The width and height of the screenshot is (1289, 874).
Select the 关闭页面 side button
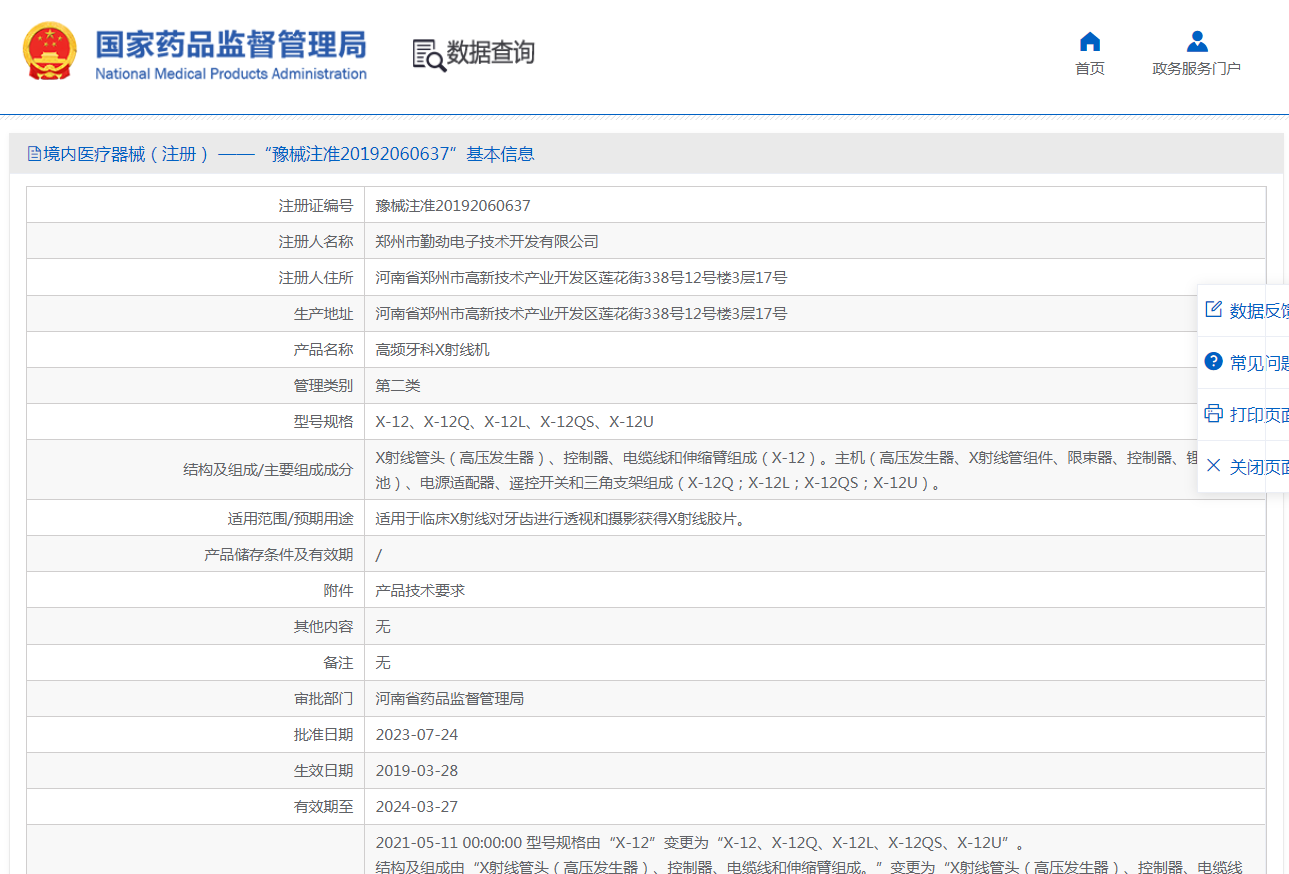1244,467
